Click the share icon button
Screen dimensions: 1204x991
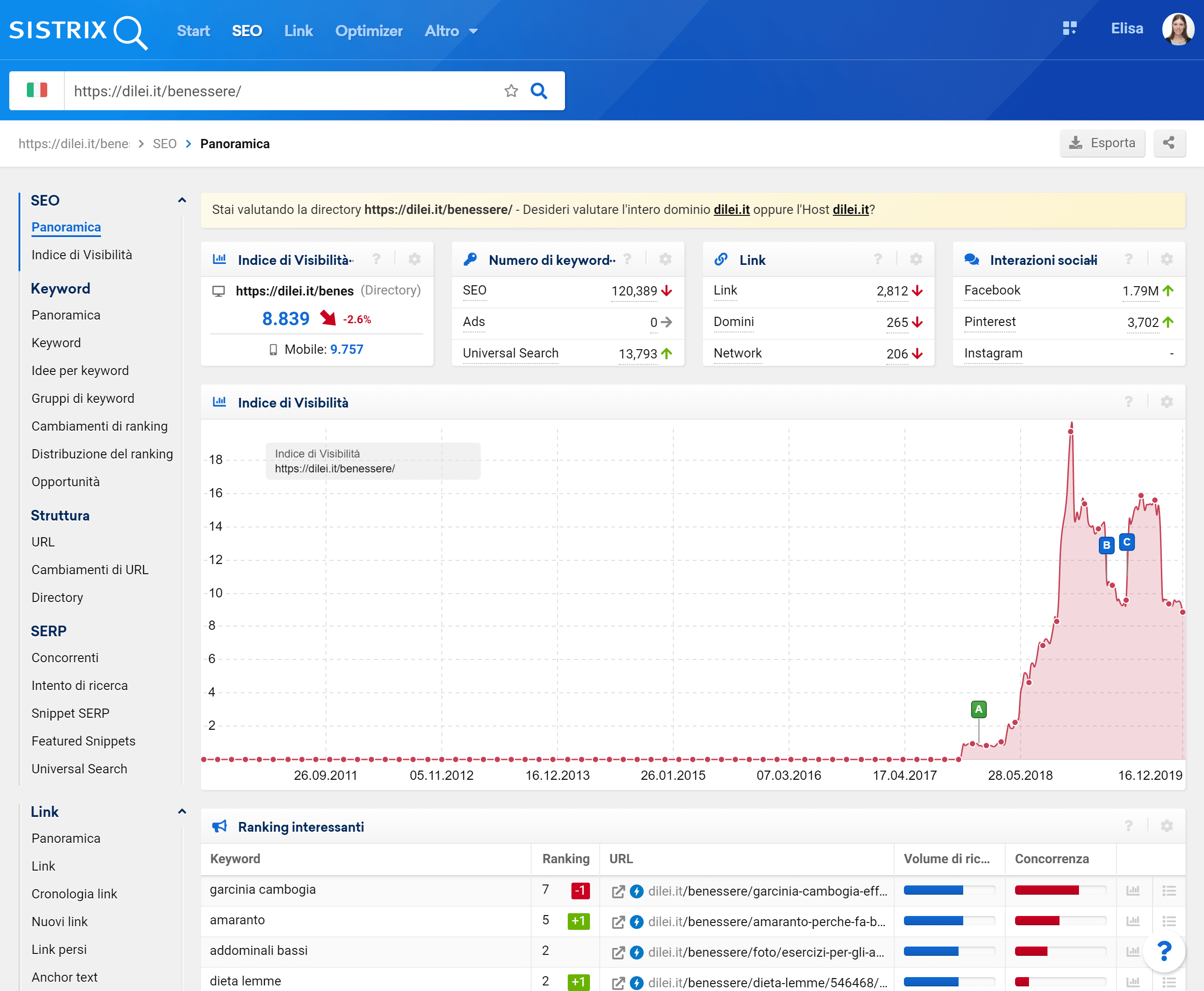click(1169, 143)
